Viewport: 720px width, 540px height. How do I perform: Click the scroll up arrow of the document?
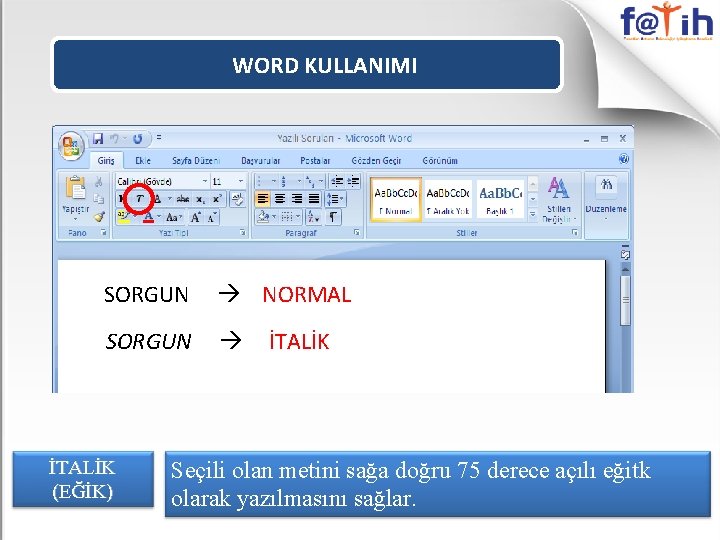point(625,268)
